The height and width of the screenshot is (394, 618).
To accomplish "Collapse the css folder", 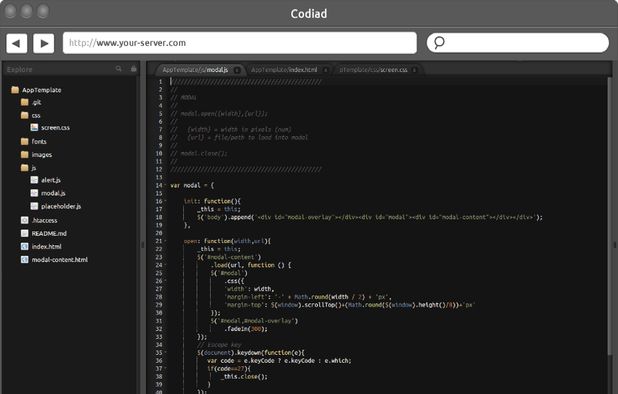I will (25, 115).
